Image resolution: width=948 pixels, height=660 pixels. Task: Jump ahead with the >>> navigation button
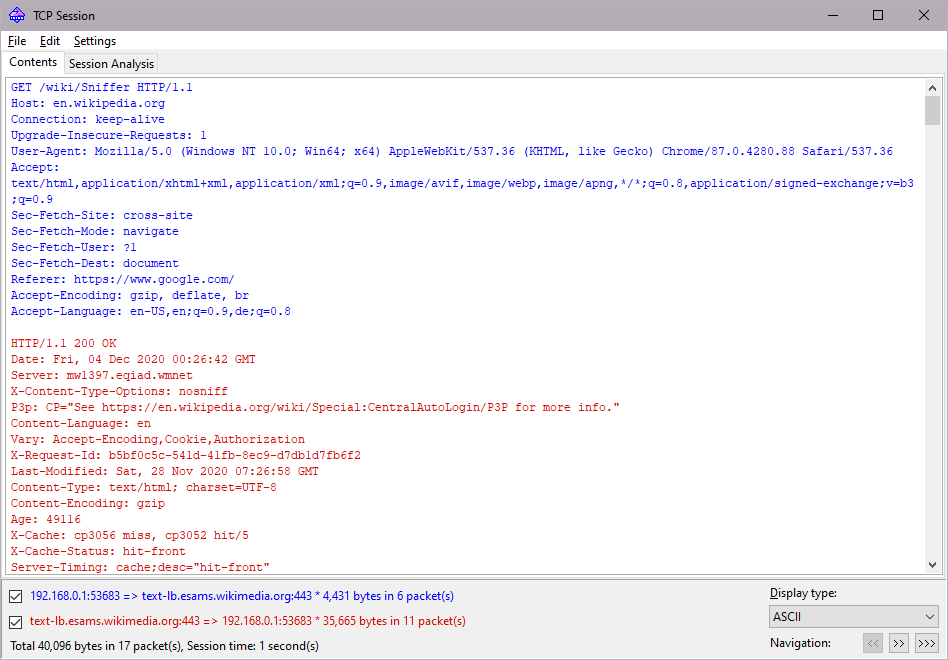[x=927, y=644]
